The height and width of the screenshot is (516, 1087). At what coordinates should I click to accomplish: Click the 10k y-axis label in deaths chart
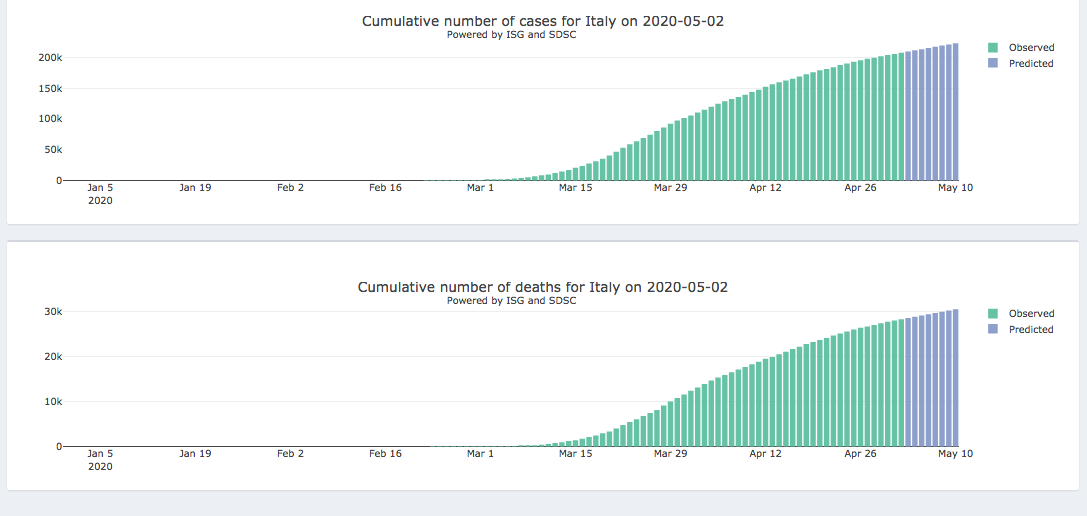pos(53,402)
